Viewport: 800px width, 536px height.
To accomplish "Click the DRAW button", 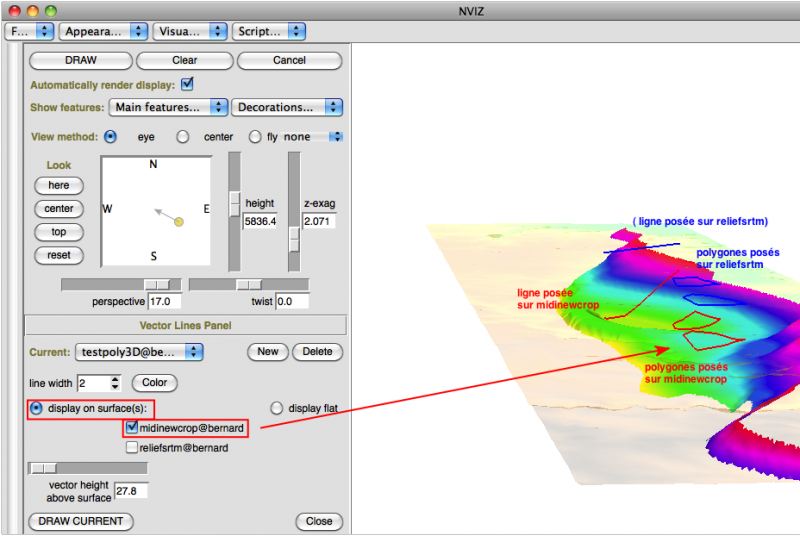I will click(80, 60).
